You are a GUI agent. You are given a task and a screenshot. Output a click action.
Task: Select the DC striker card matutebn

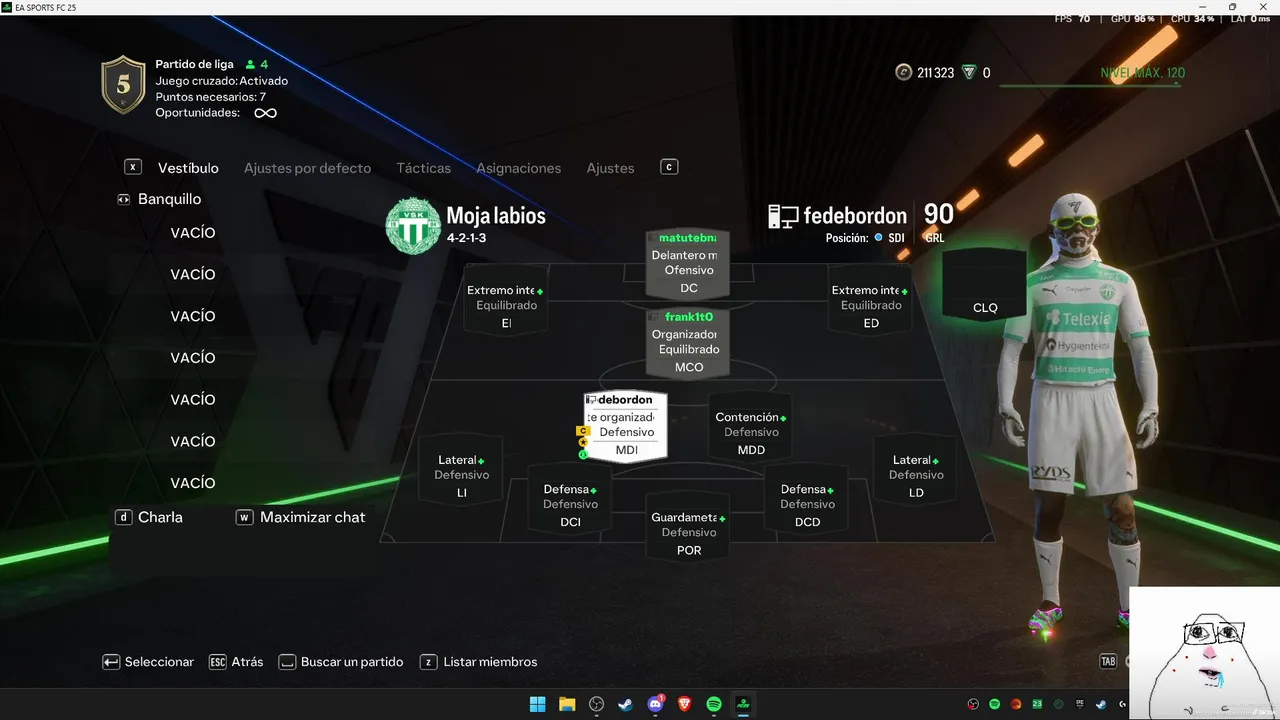pos(688,263)
